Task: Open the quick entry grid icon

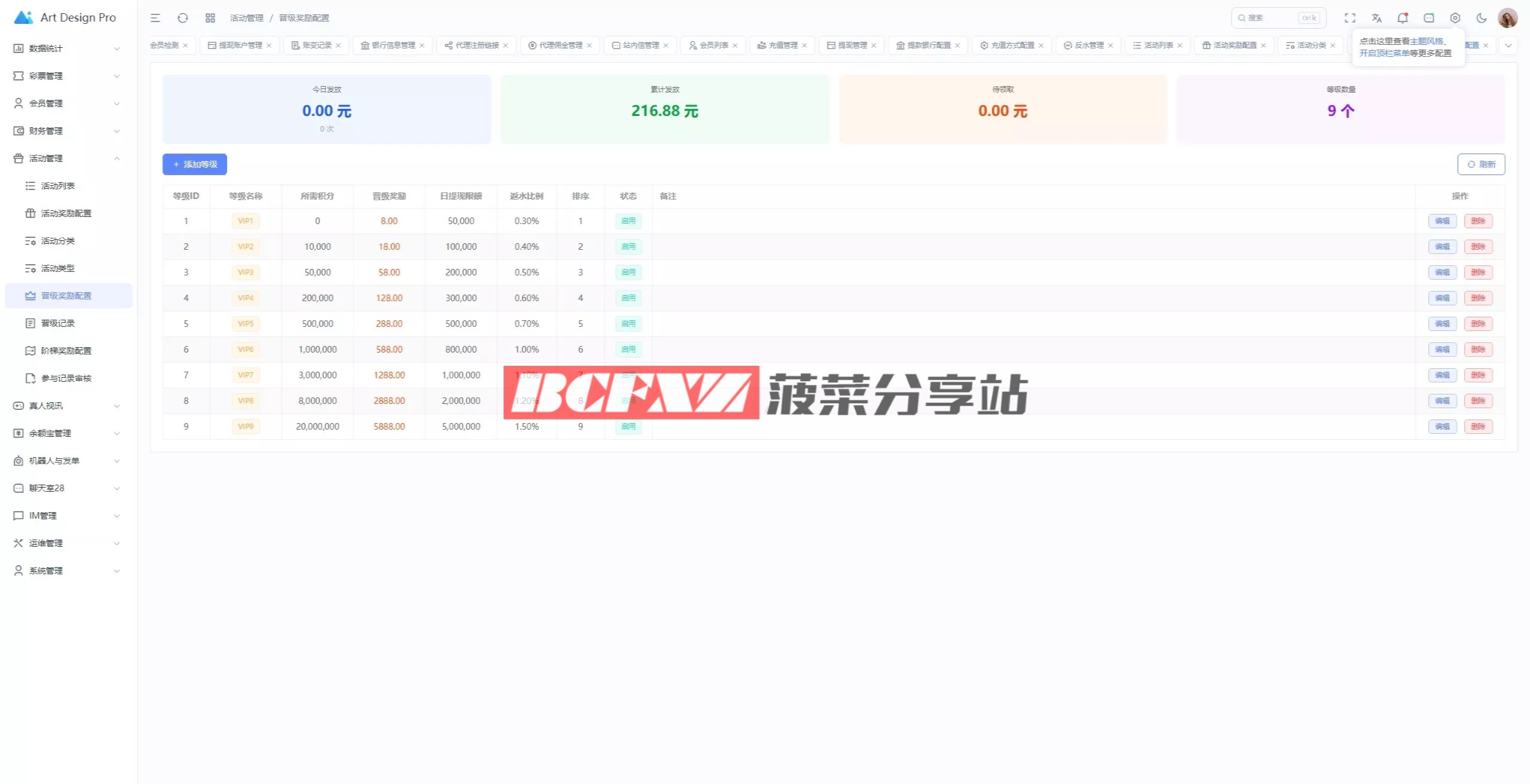Action: (x=210, y=18)
